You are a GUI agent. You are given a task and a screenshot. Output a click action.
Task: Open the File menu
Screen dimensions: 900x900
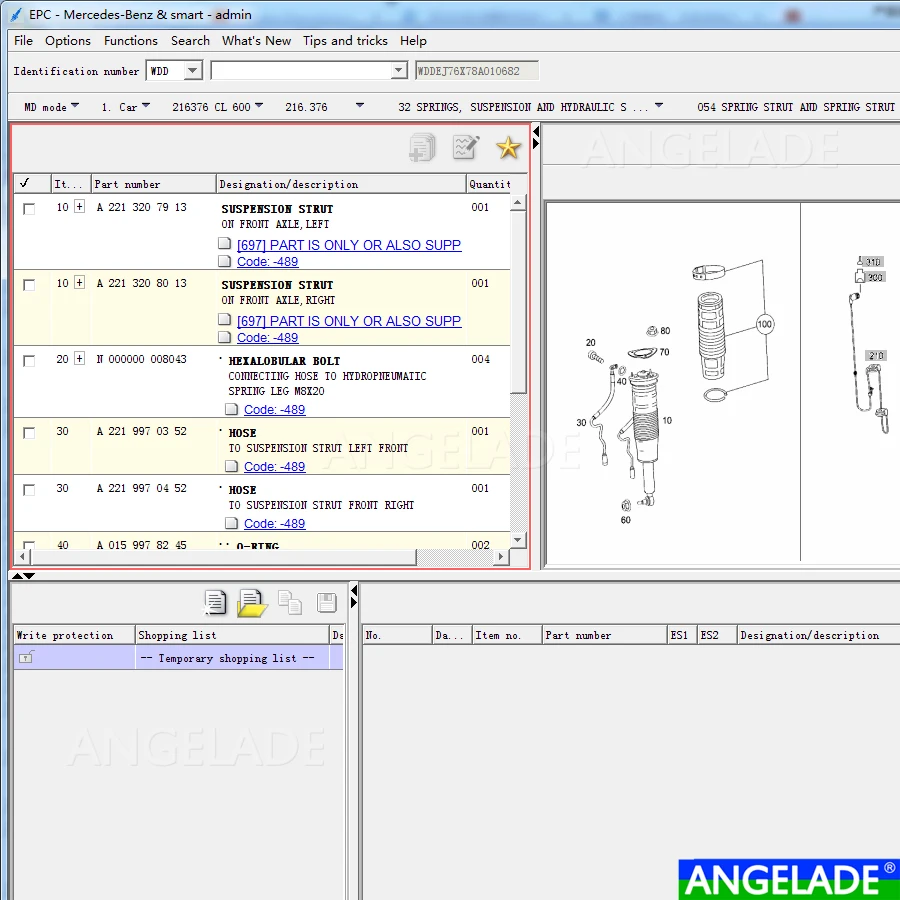coord(24,41)
